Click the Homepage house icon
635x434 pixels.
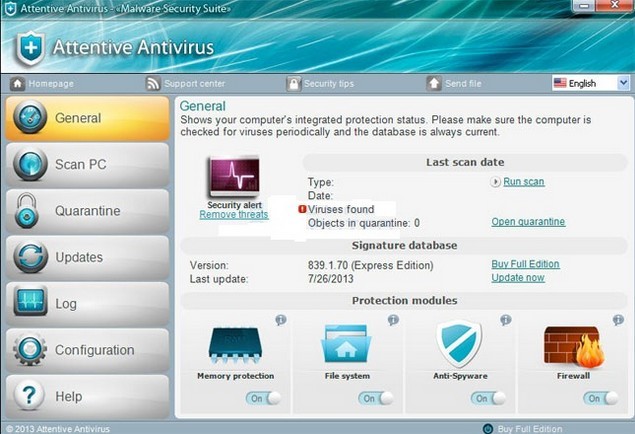(x=17, y=84)
